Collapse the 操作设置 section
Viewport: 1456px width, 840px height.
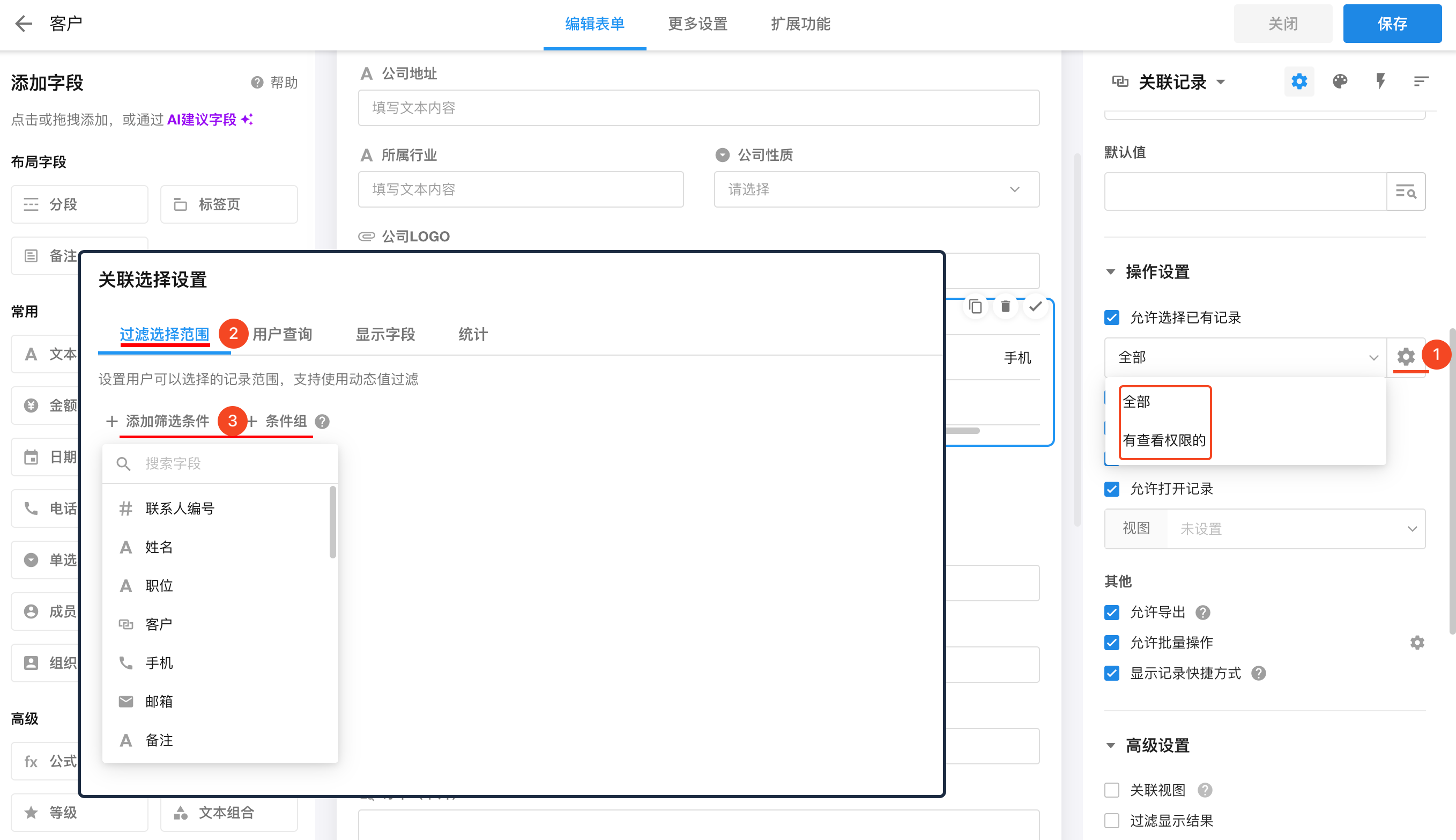pyautogui.click(x=1111, y=272)
